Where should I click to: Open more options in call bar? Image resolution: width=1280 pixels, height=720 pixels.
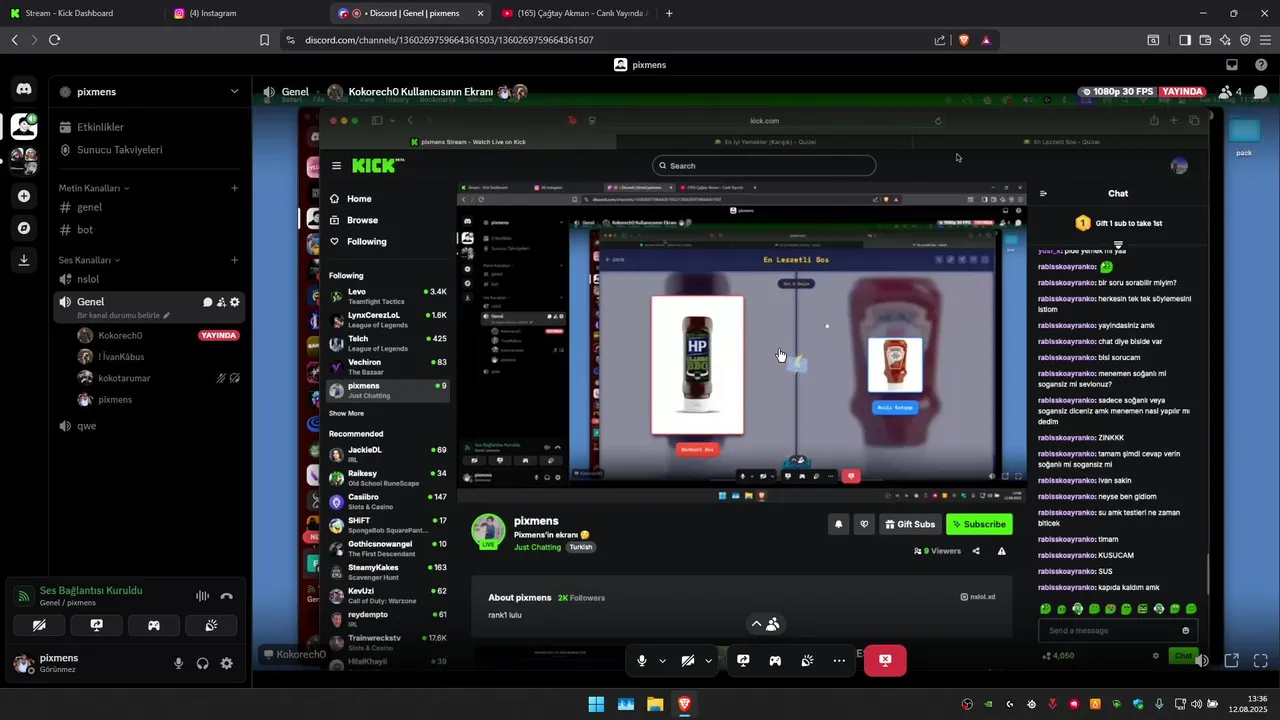pyautogui.click(x=839, y=661)
